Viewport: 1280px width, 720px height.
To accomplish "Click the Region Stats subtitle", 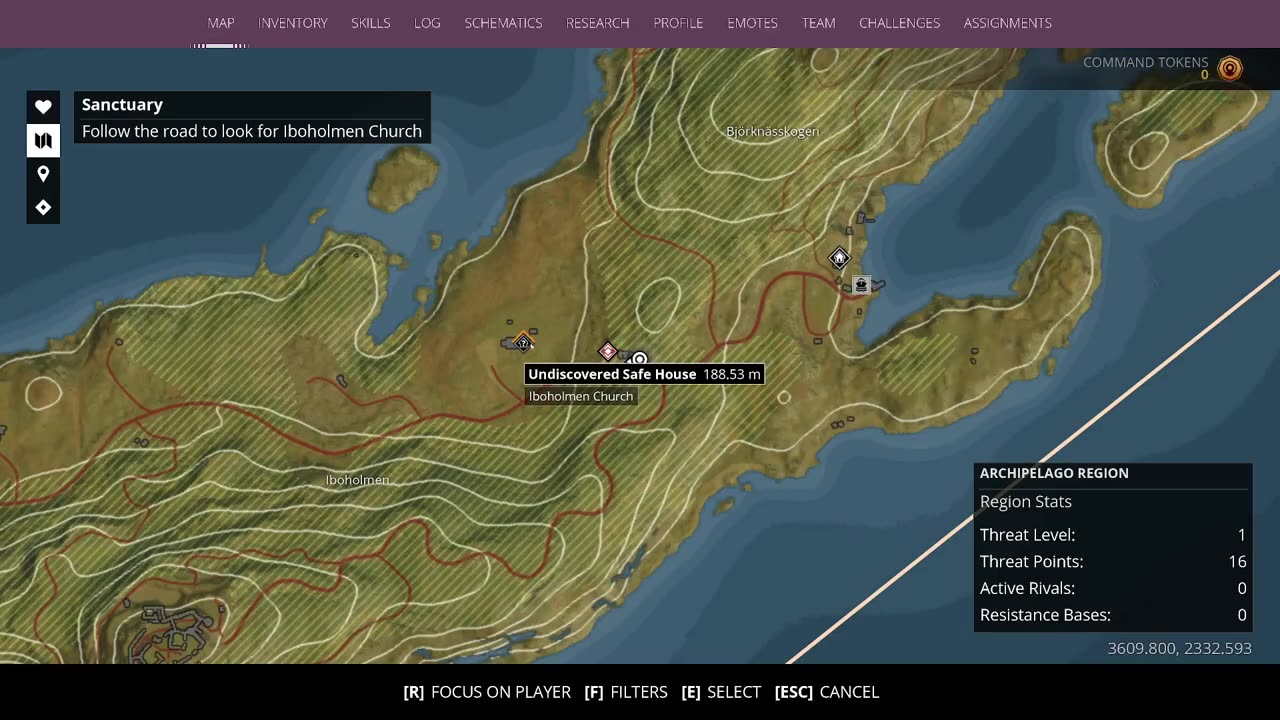I will (1026, 502).
